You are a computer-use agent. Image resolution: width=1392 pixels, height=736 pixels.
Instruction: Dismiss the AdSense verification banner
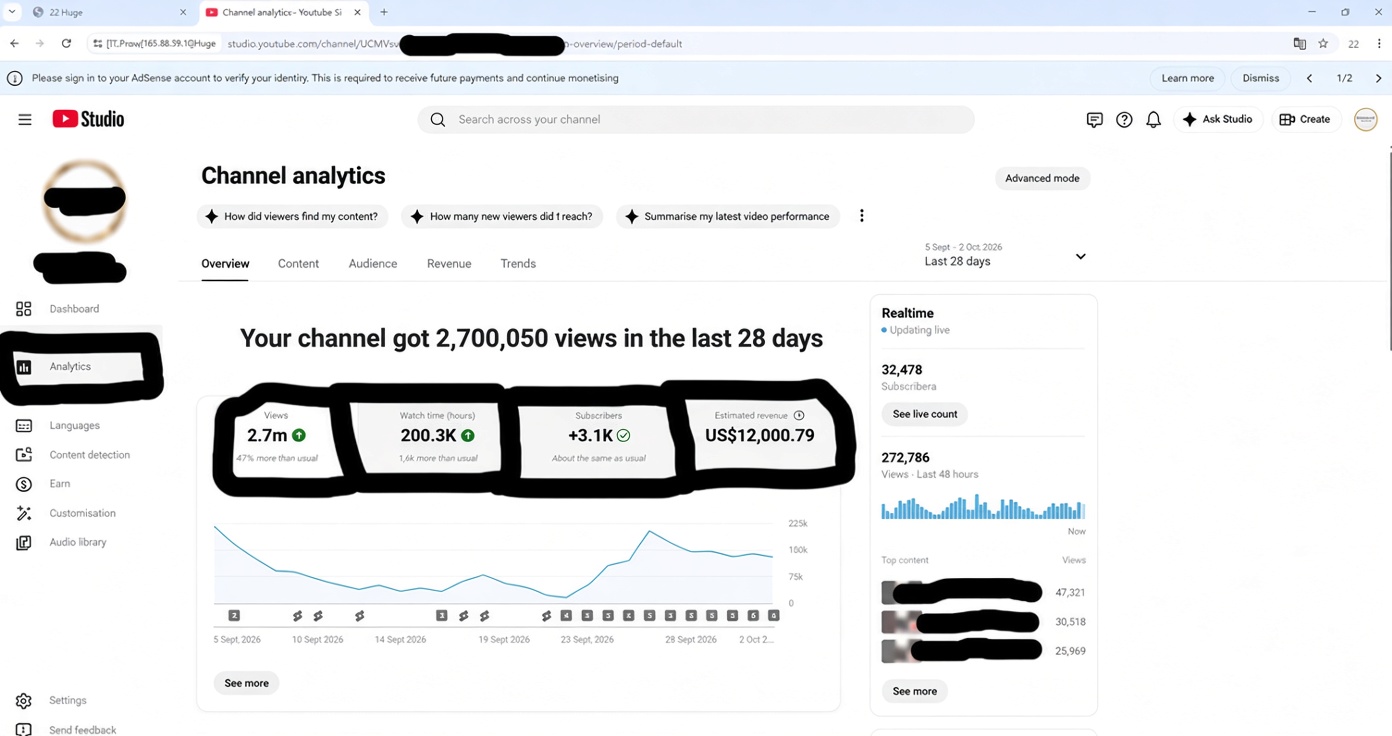pos(1261,78)
